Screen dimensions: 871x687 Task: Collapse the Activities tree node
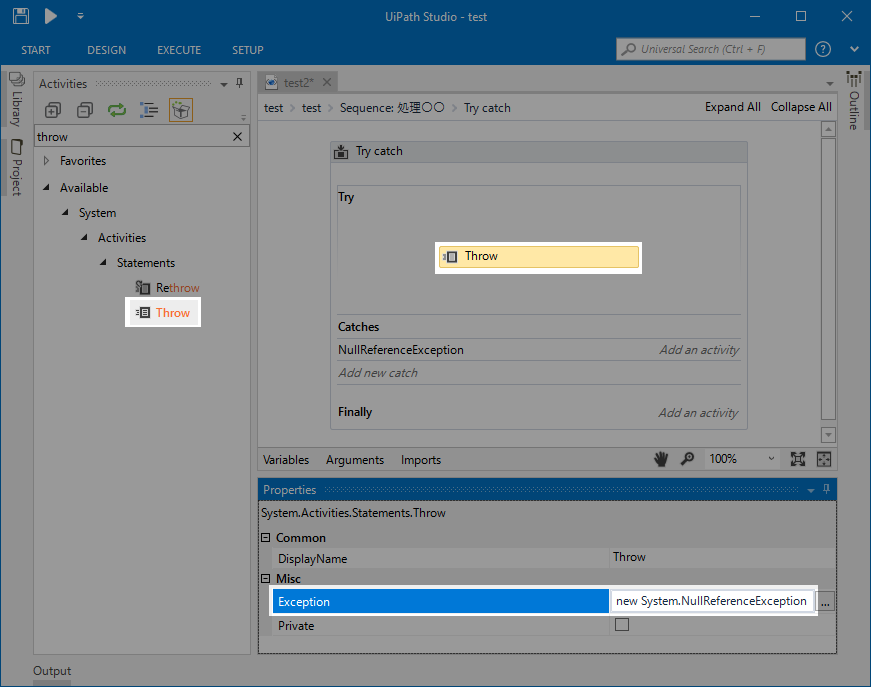pyautogui.click(x=84, y=238)
